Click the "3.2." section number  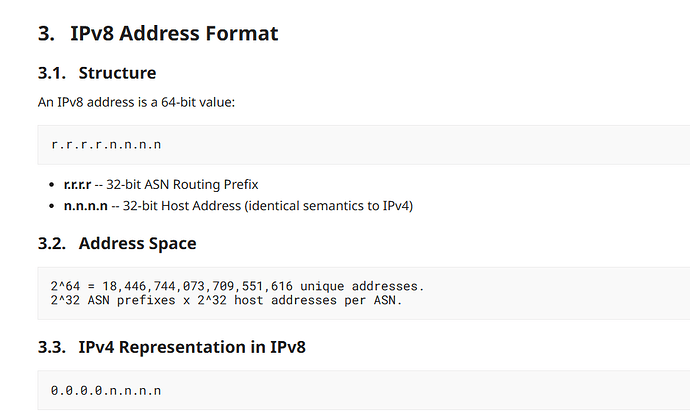tap(52, 243)
